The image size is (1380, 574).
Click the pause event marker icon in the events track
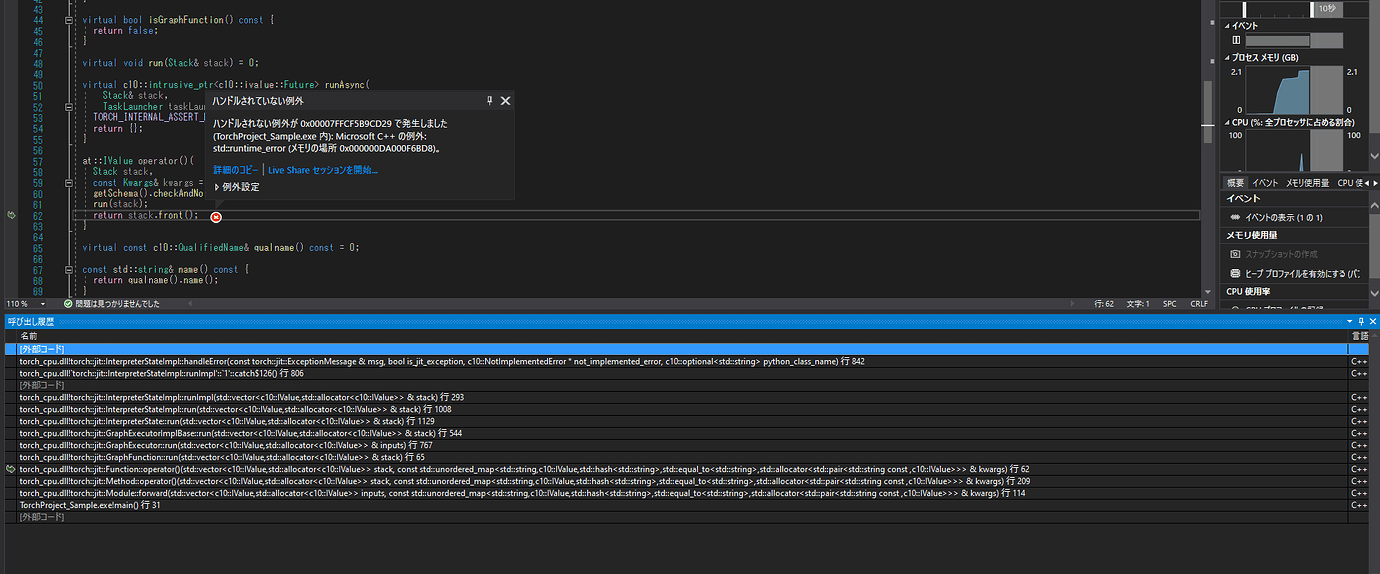pyautogui.click(x=1236, y=40)
